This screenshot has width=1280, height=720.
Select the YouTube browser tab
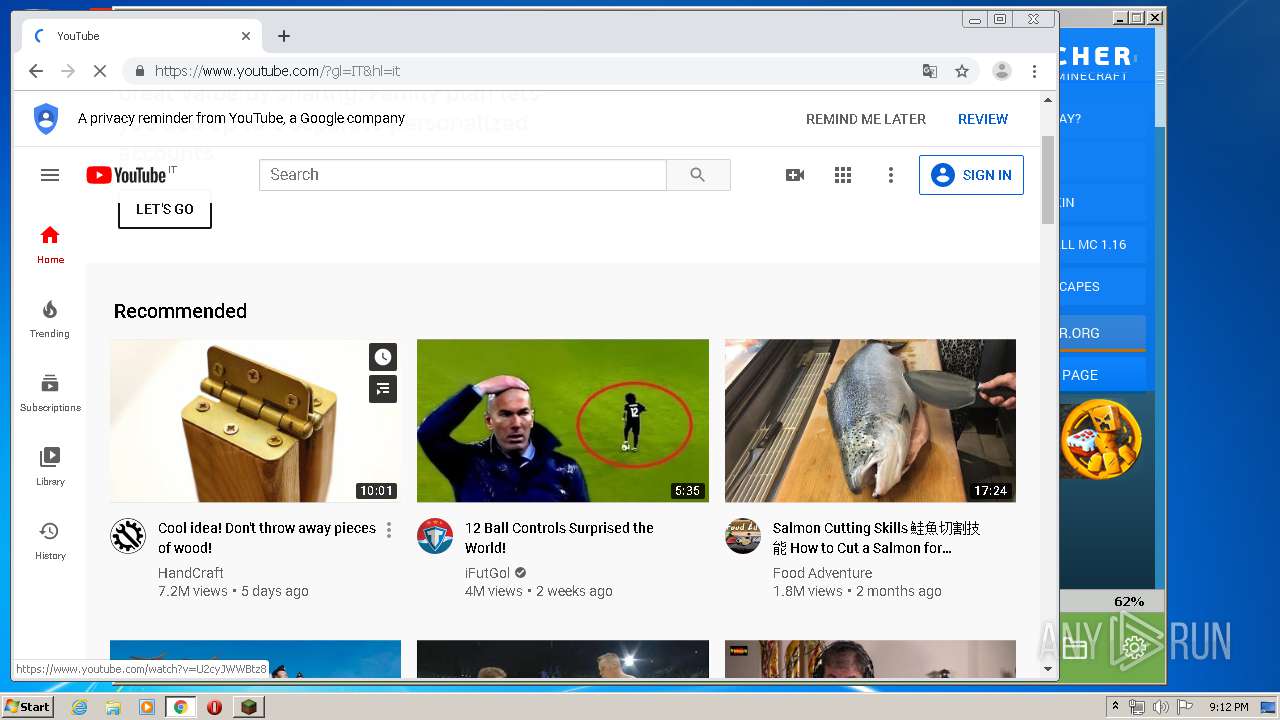click(x=142, y=36)
